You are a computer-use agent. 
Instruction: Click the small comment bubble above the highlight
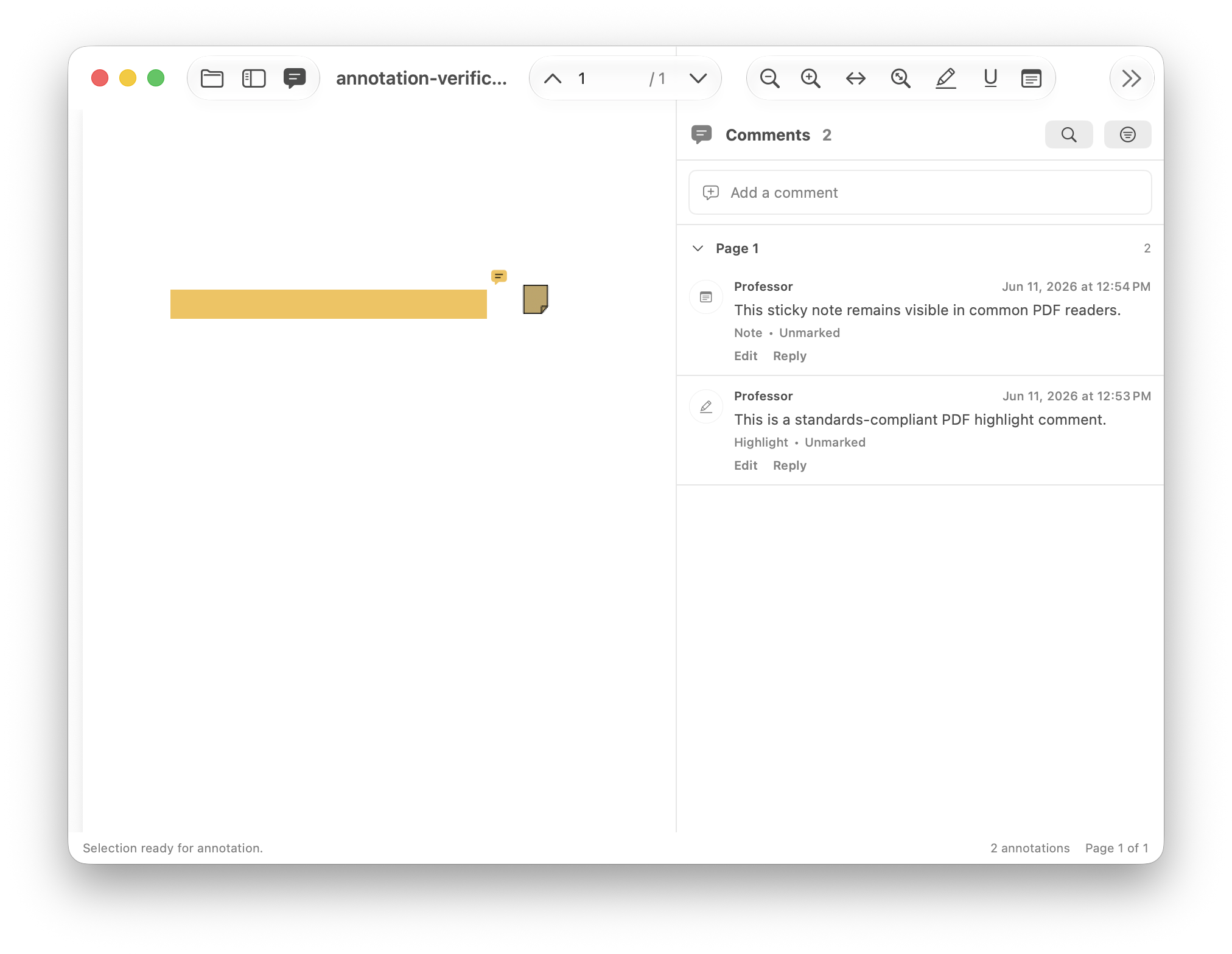click(499, 277)
